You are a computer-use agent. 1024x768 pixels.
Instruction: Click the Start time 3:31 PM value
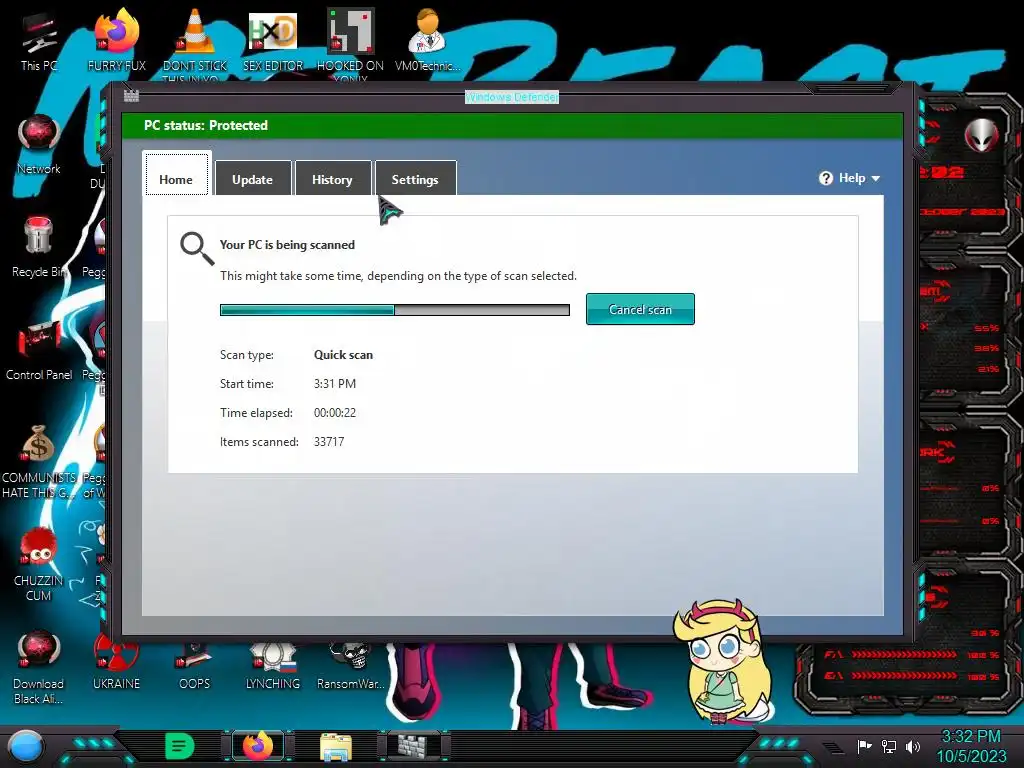pyautogui.click(x=335, y=383)
